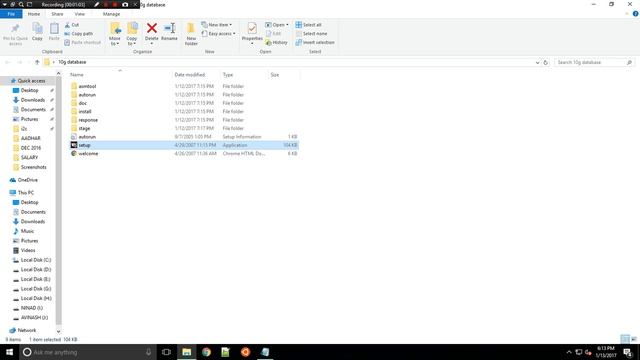The width and height of the screenshot is (640, 360).
Task: Open This PC in navigation pane
Action: [x=22, y=193]
